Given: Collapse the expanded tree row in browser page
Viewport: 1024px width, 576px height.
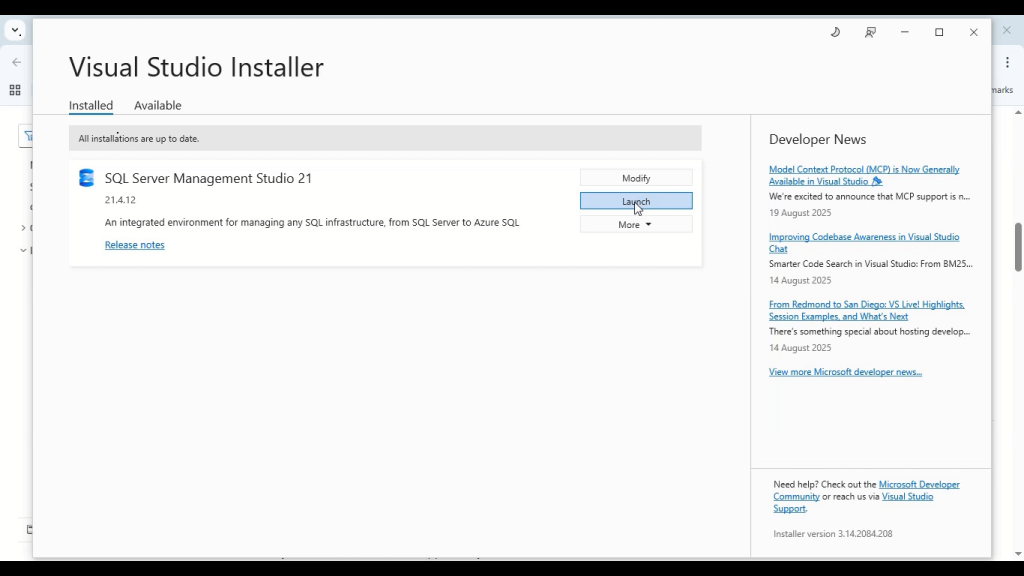Looking at the screenshot, I should point(24,250).
